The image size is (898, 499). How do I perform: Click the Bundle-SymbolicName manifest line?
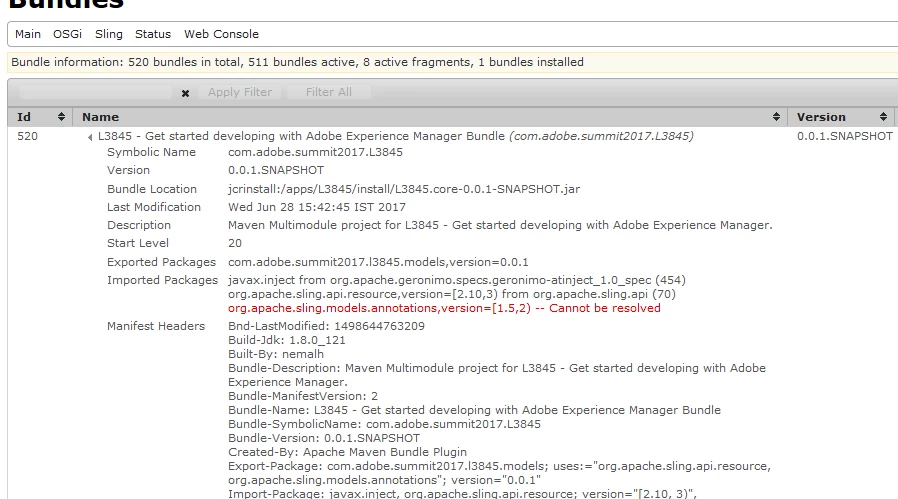[384, 425]
